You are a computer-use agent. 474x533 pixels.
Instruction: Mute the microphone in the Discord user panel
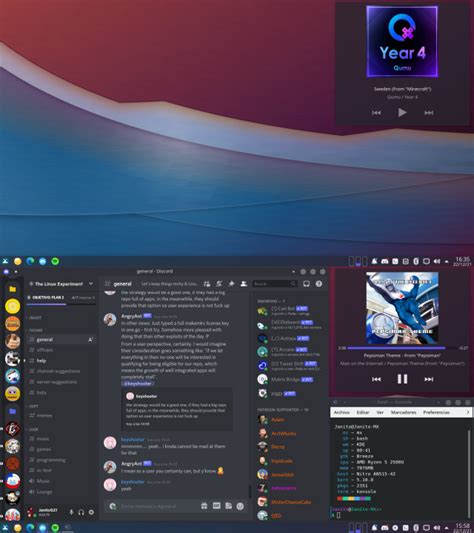[x=71, y=512]
